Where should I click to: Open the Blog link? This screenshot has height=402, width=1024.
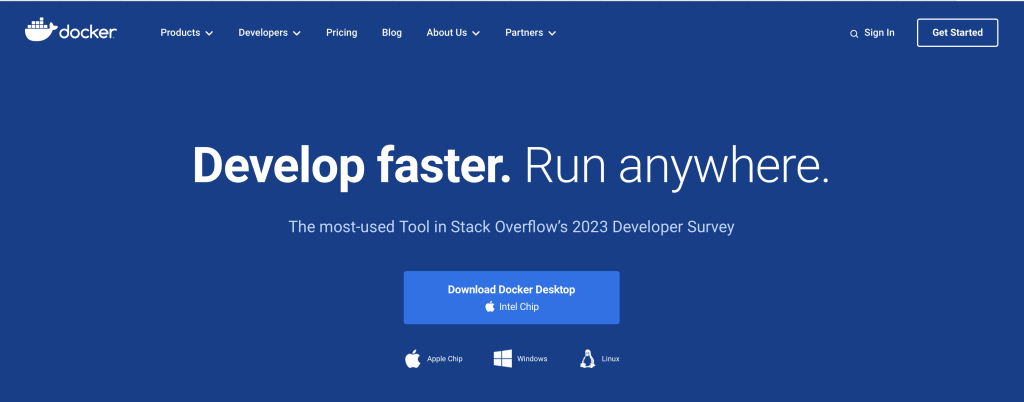tap(392, 33)
